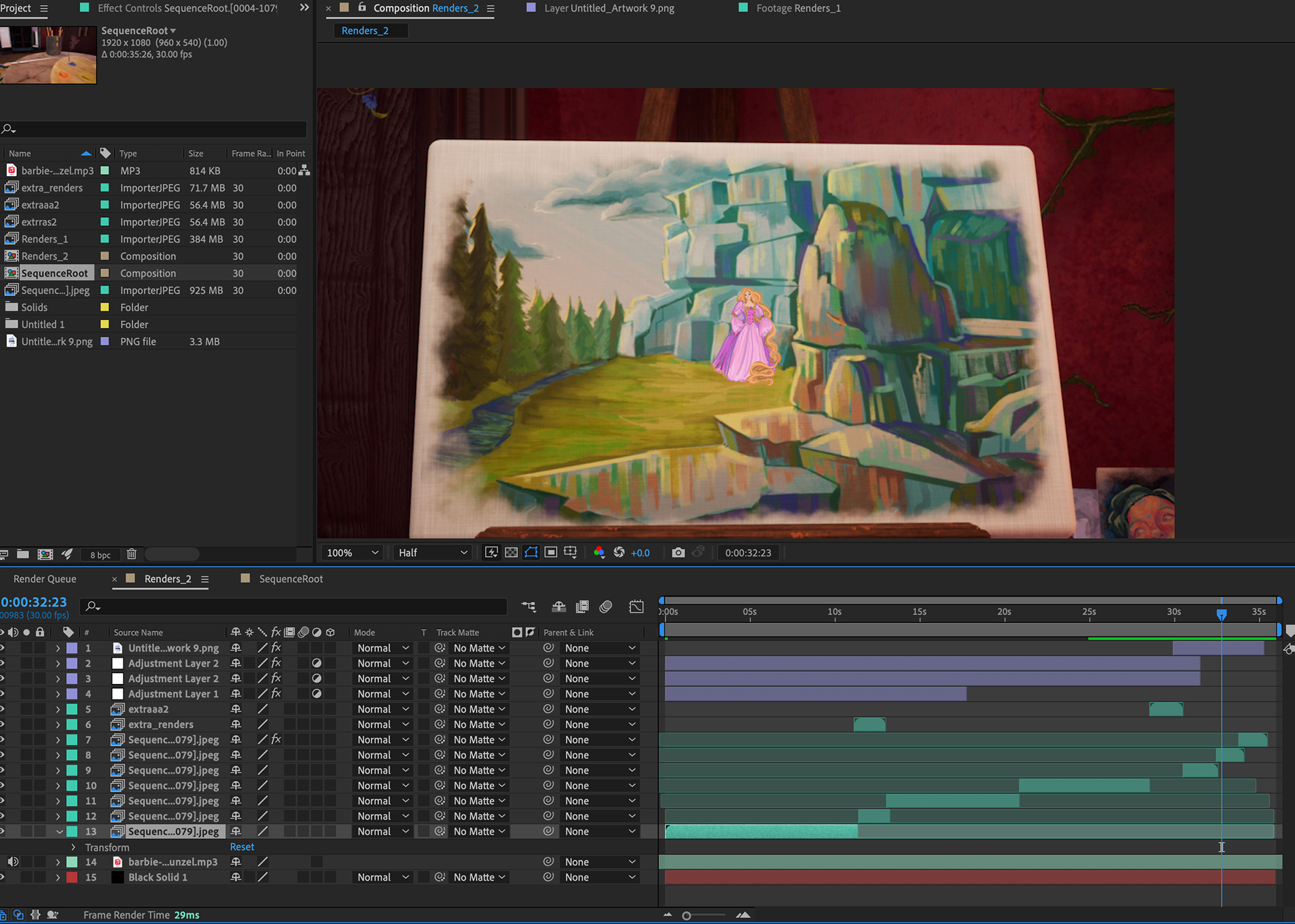Screen dimensions: 1295x924
Task: Open the Renders_2 timeline panel menu
Action: pyautogui.click(x=204, y=579)
